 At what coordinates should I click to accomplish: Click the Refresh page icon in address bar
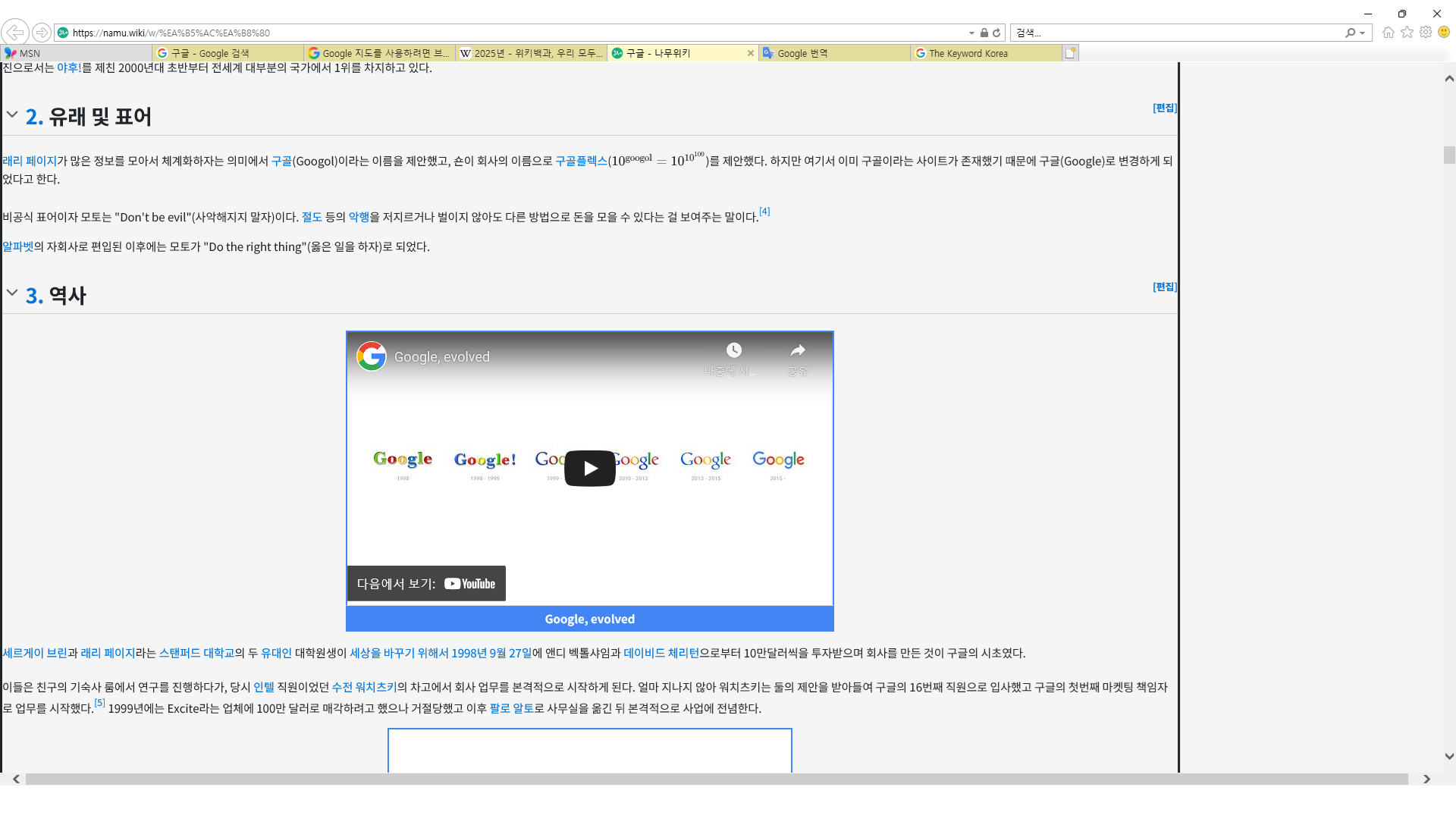[996, 33]
